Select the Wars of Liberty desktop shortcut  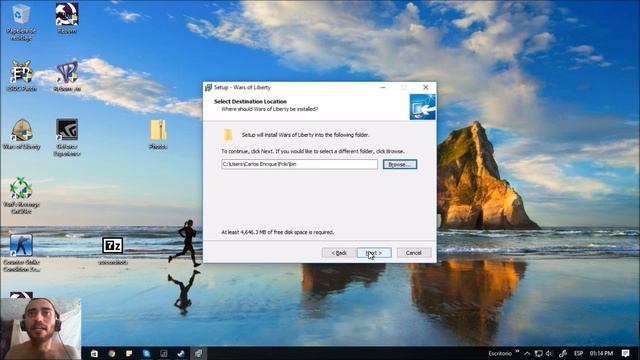click(x=22, y=134)
